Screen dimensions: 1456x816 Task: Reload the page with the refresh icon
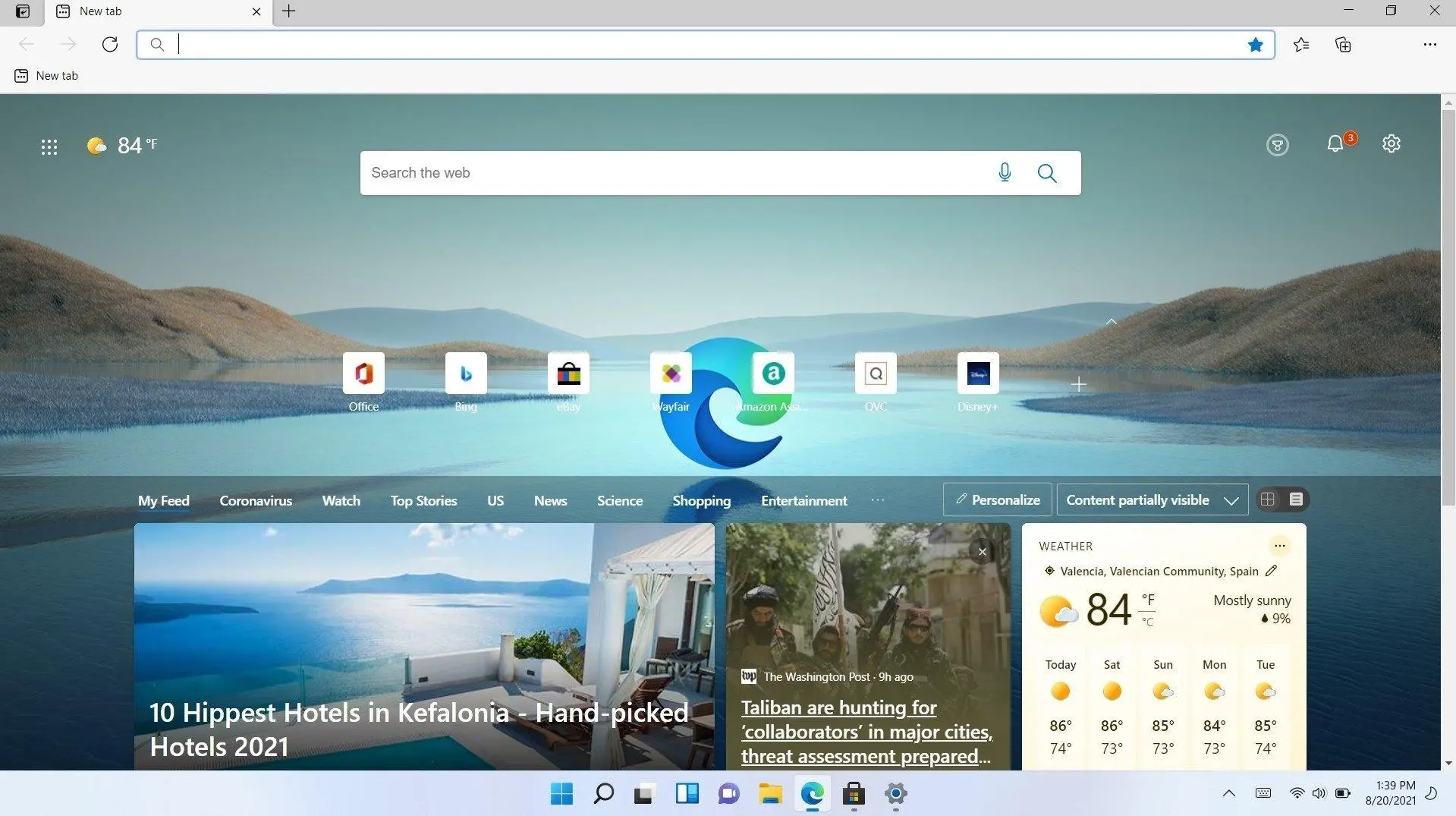[x=110, y=44]
